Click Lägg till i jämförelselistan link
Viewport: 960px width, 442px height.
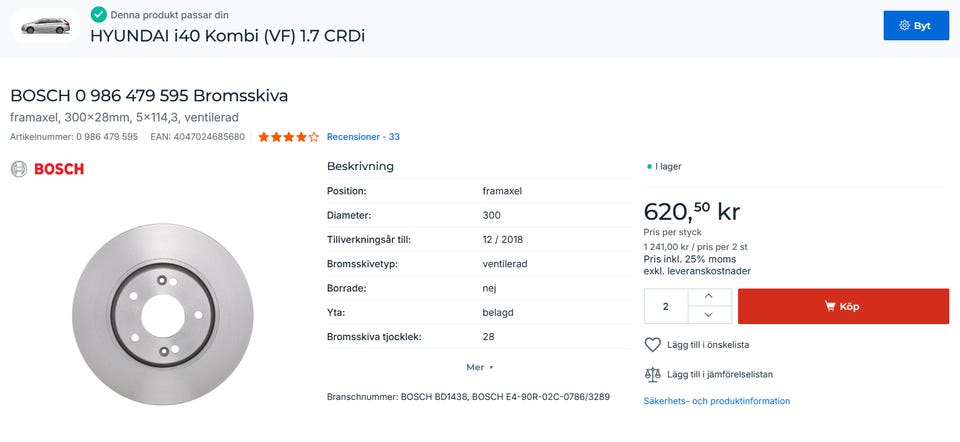coord(722,374)
